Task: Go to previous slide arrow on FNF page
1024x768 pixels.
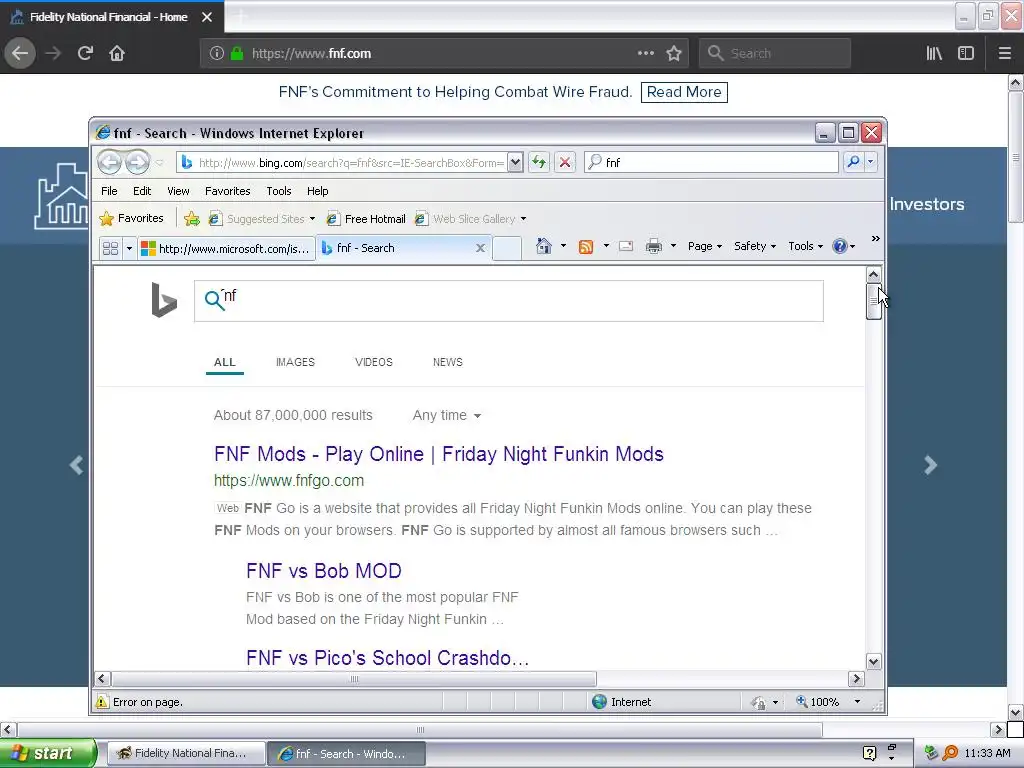Action: coord(76,465)
